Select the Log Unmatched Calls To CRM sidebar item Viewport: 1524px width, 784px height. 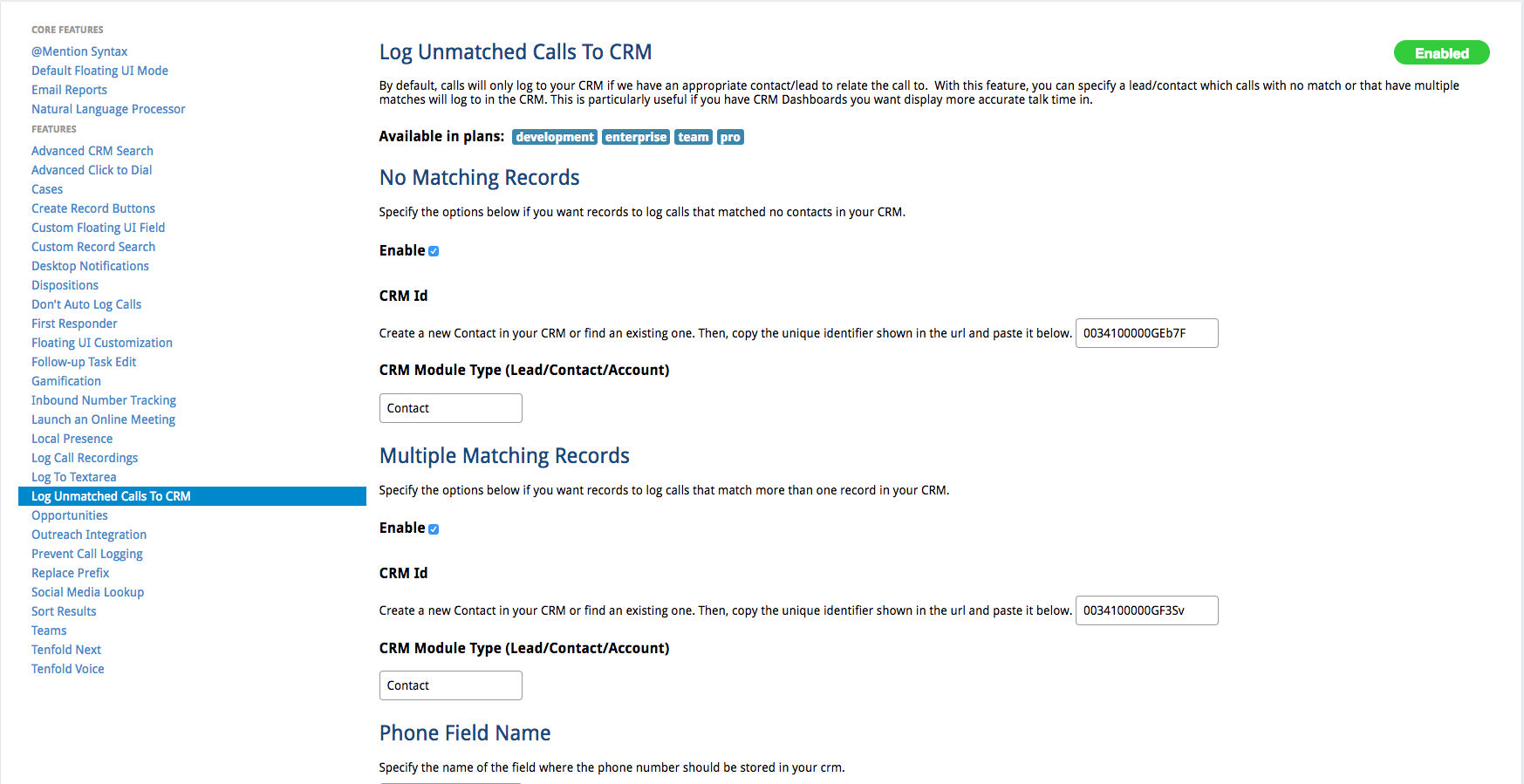click(112, 495)
